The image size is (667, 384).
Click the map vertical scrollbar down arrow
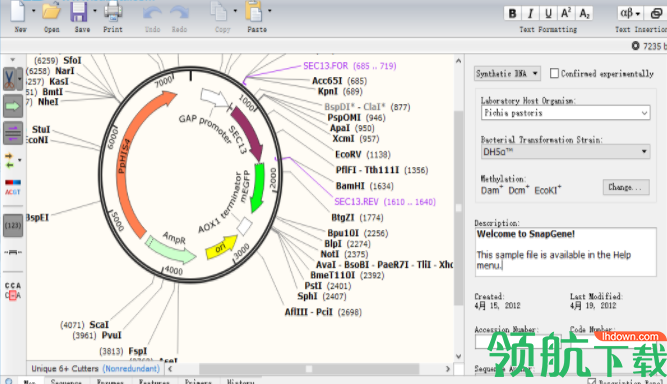(x=458, y=356)
